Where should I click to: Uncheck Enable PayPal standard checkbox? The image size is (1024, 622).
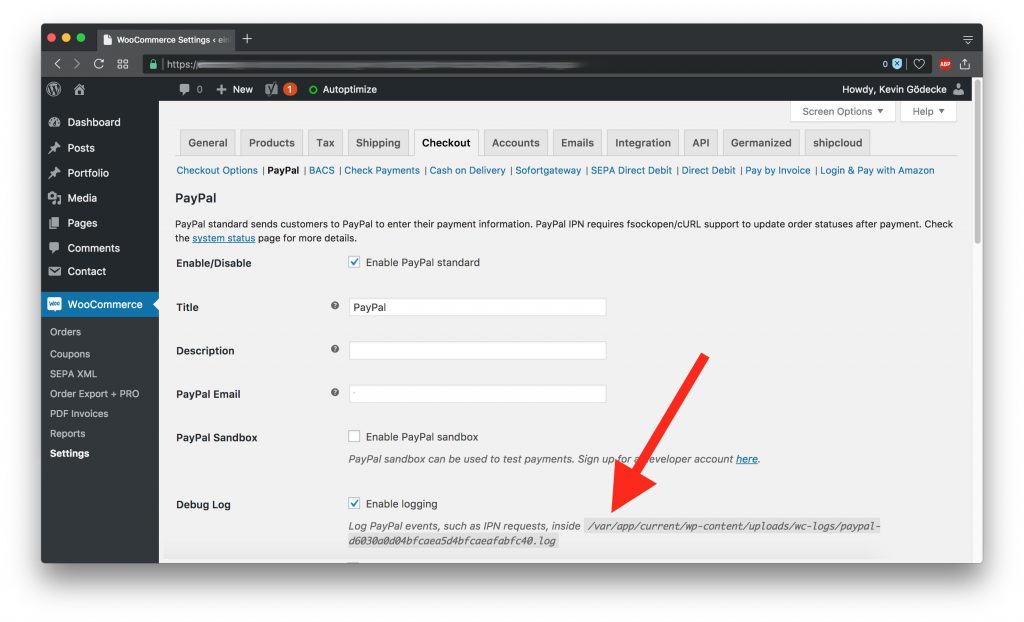point(354,262)
